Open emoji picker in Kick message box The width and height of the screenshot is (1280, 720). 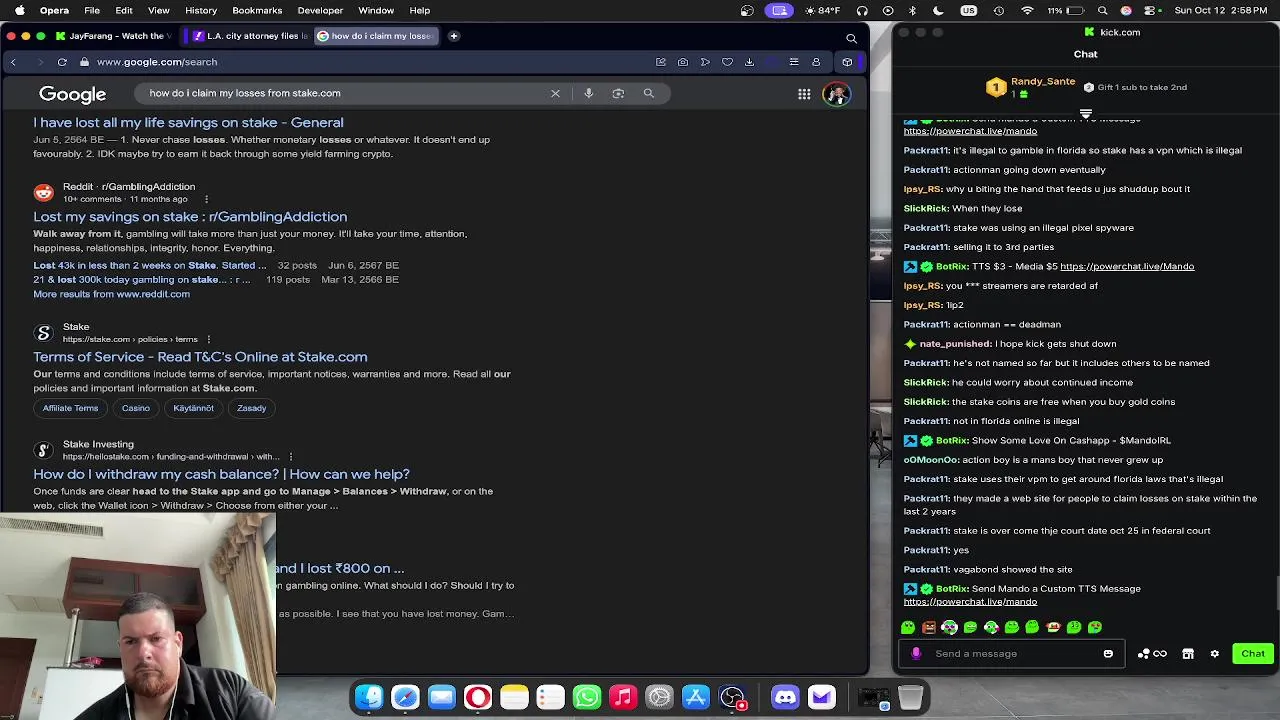pos(1108,654)
